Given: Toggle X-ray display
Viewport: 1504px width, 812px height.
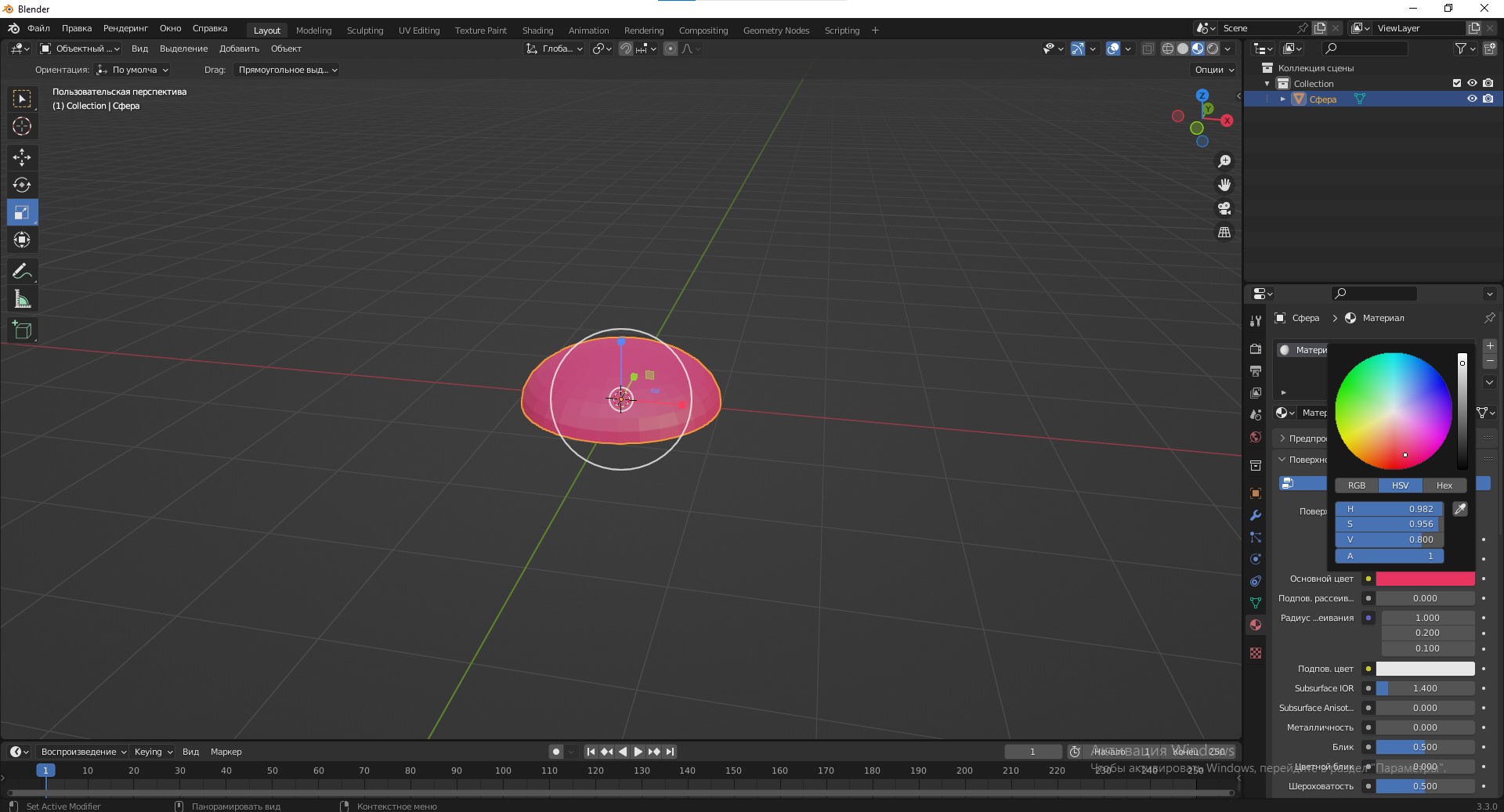Looking at the screenshot, I should point(1148,49).
